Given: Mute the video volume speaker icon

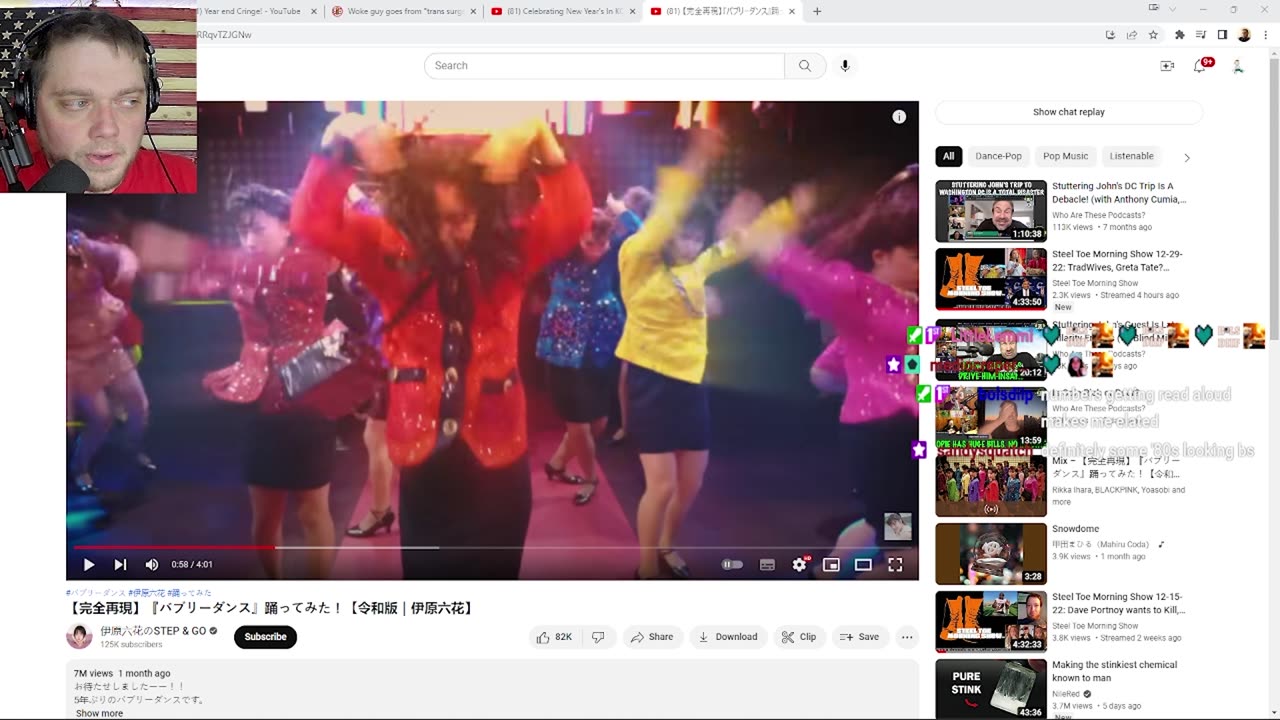Looking at the screenshot, I should pos(152,565).
